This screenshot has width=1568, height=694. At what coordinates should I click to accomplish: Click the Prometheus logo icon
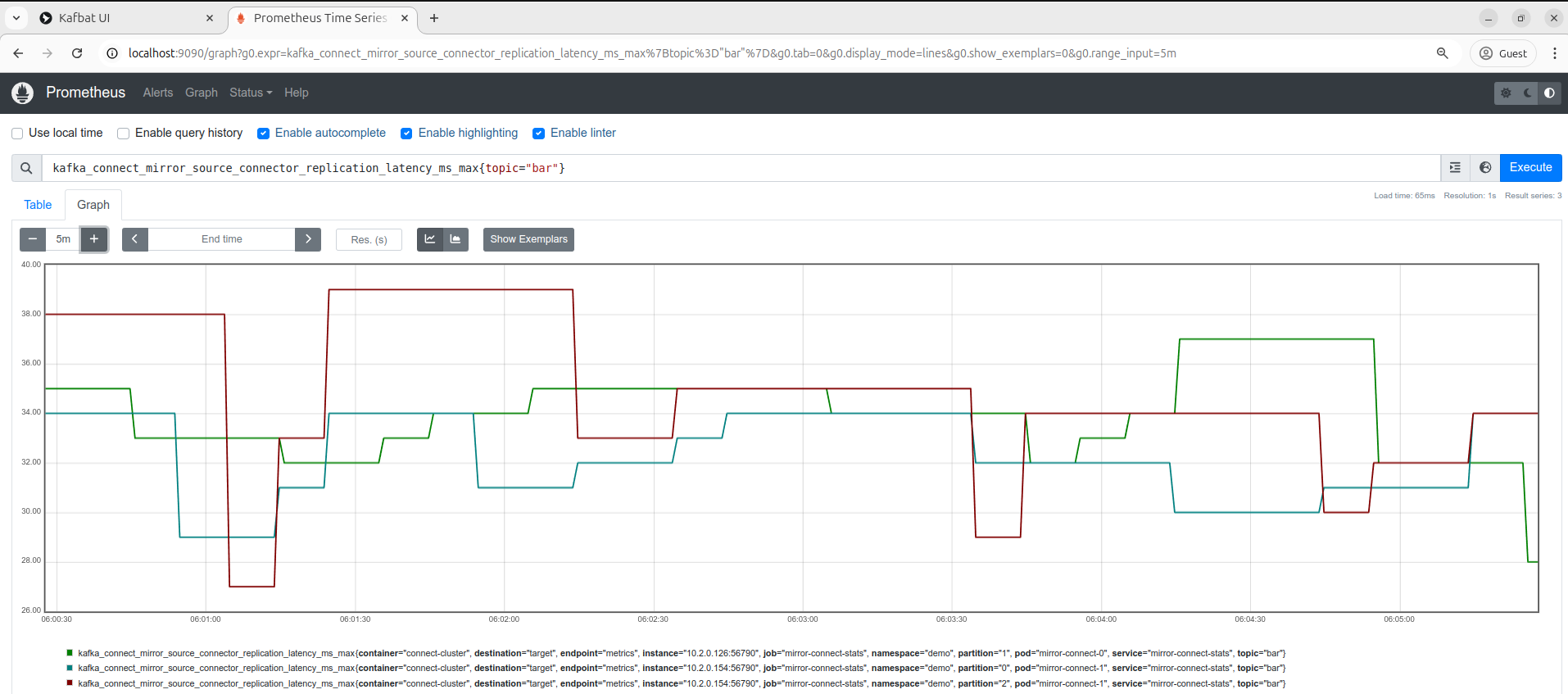pos(23,93)
